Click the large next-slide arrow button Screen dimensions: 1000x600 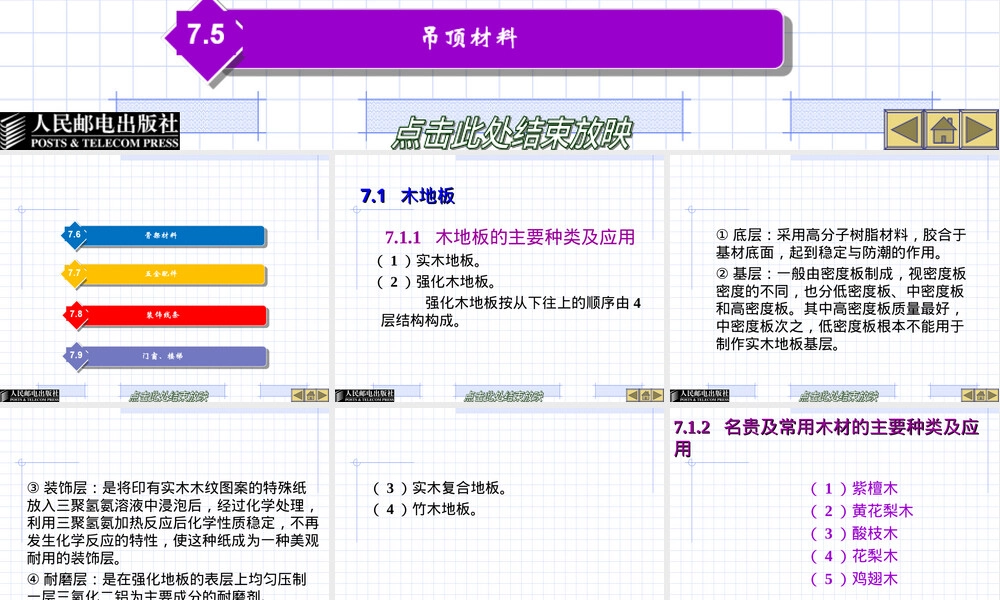tap(980, 130)
